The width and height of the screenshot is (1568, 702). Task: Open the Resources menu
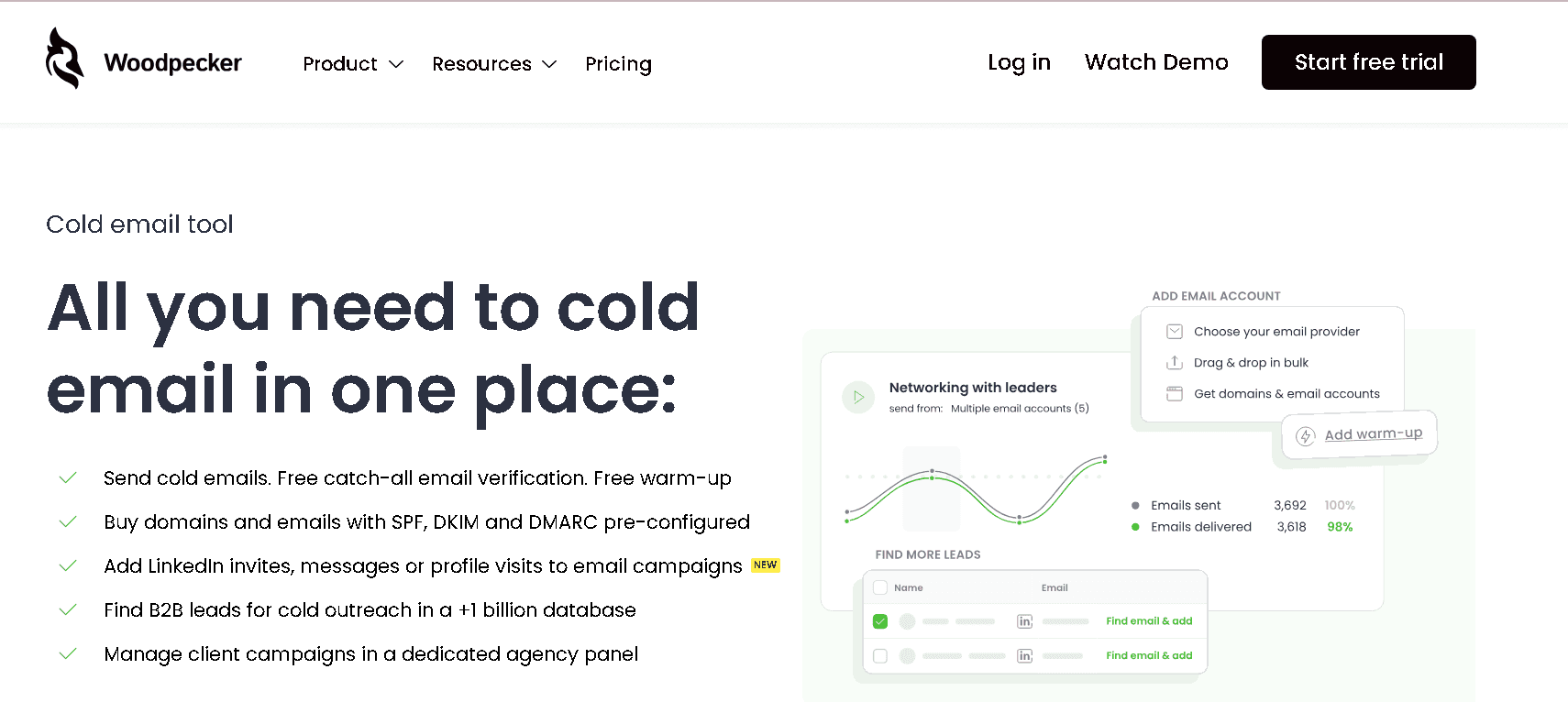point(481,63)
